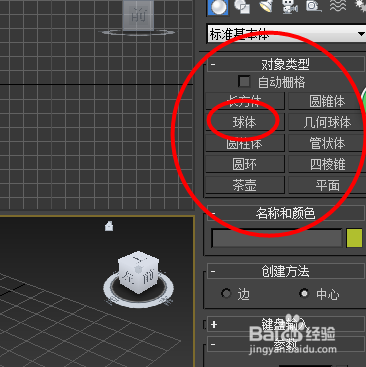Screen dimensions: 366x367
Task: Open the Cameras category icon
Action: 290,6
